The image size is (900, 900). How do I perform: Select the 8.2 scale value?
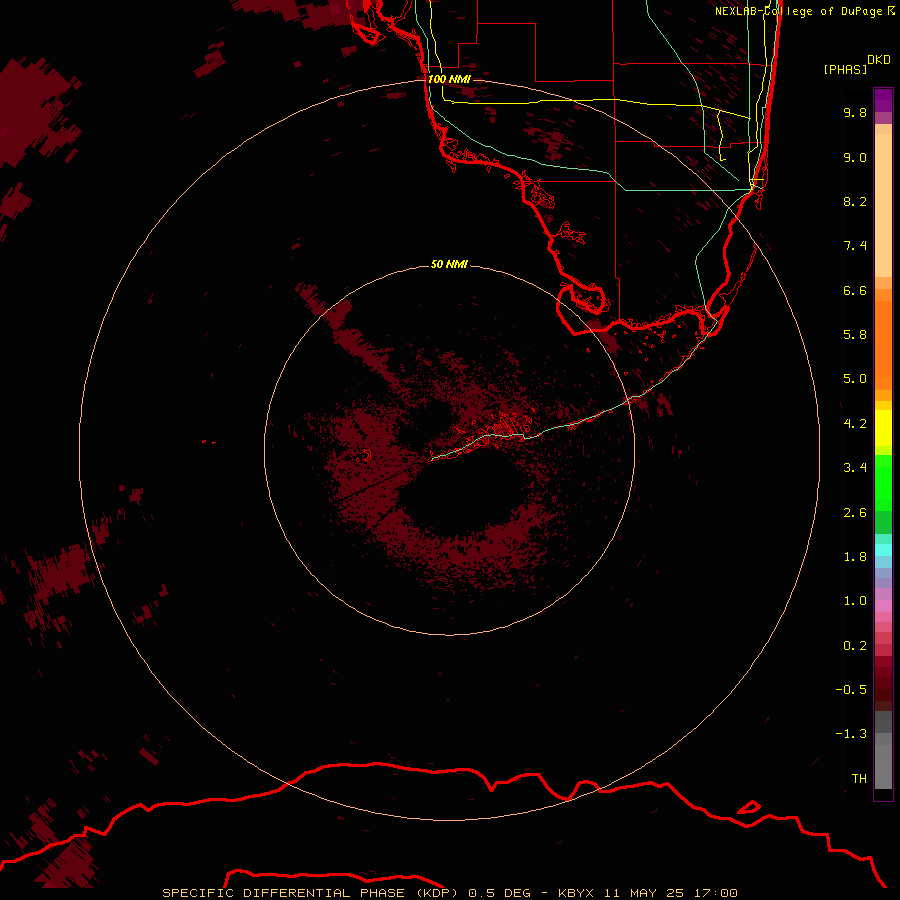[x=855, y=201]
